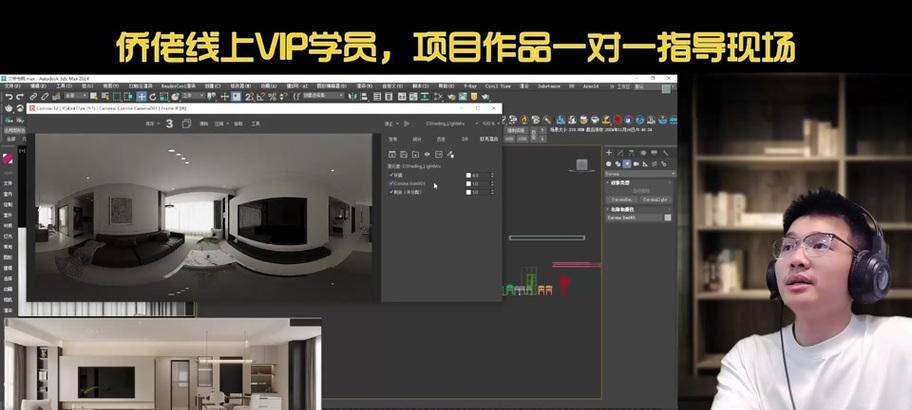
Task: Activate the Select and Move tool
Action: 141,97
